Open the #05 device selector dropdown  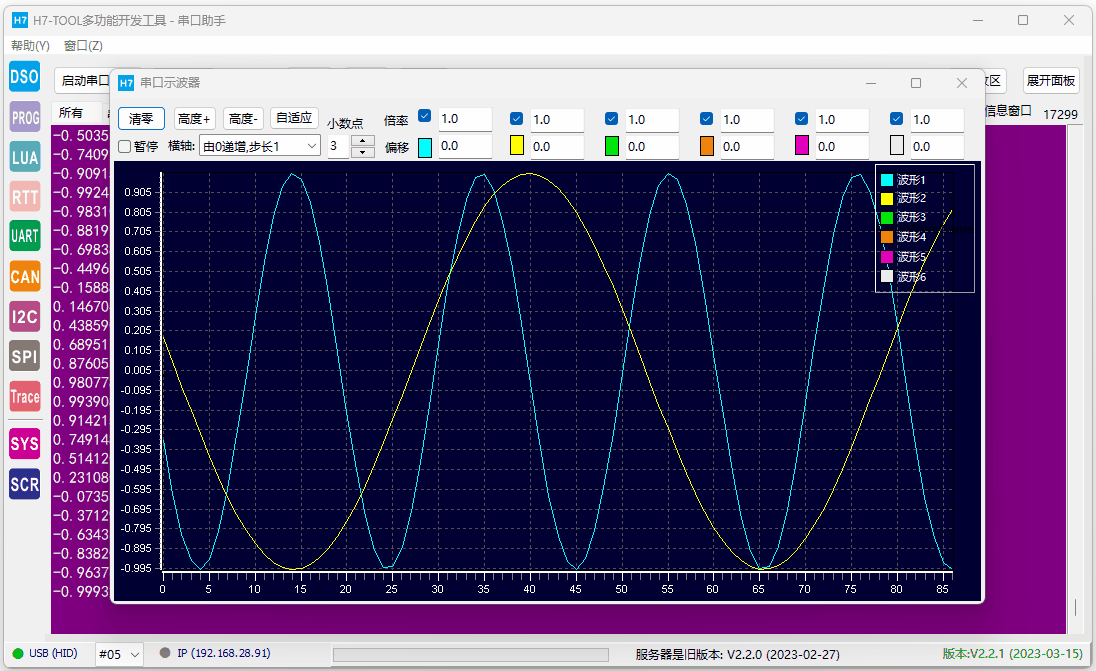tap(119, 654)
